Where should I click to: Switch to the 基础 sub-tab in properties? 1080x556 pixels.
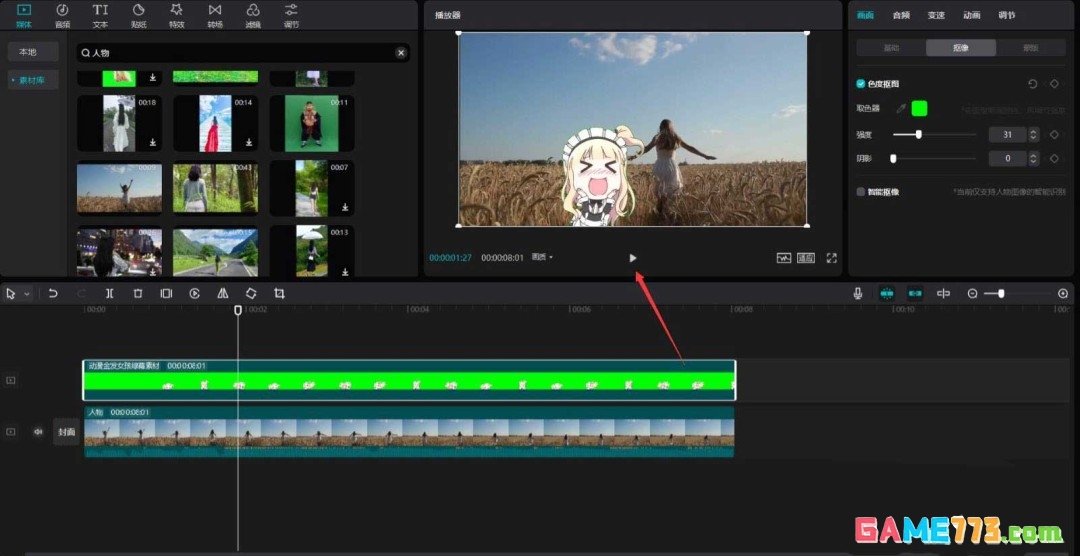click(891, 48)
